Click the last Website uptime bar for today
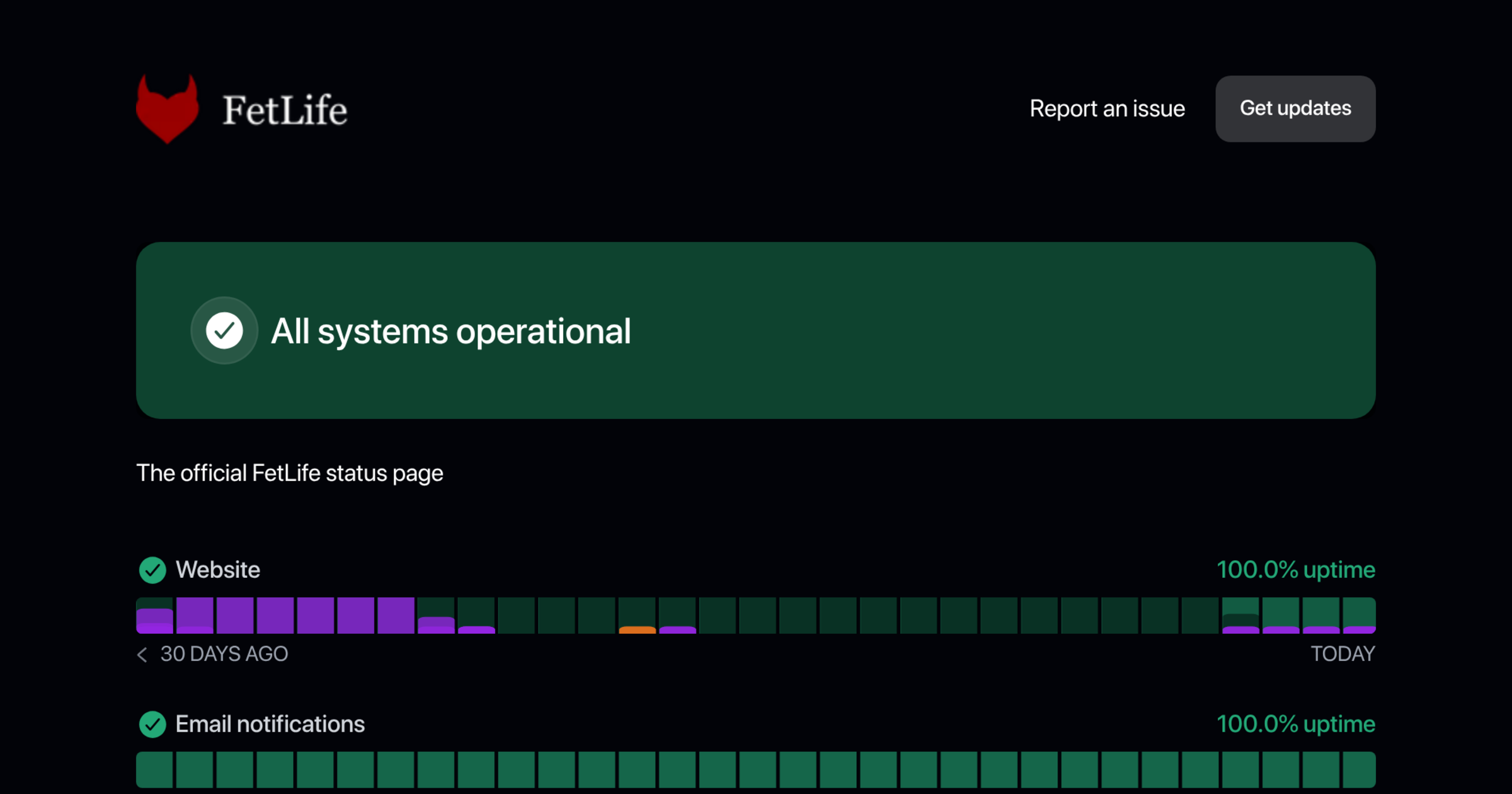The height and width of the screenshot is (794, 1512). tap(1359, 616)
